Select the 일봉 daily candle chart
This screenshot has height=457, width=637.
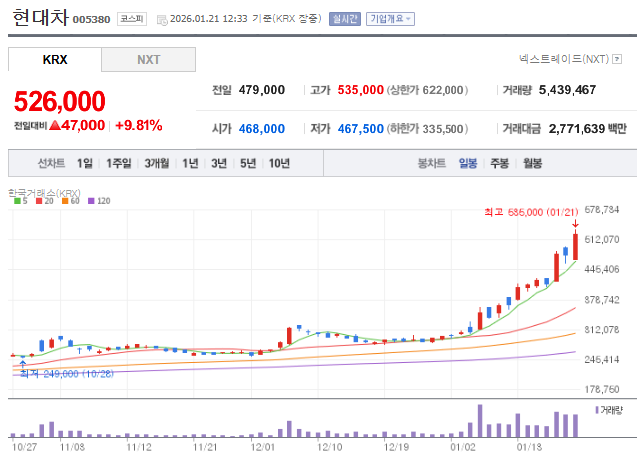(468, 163)
